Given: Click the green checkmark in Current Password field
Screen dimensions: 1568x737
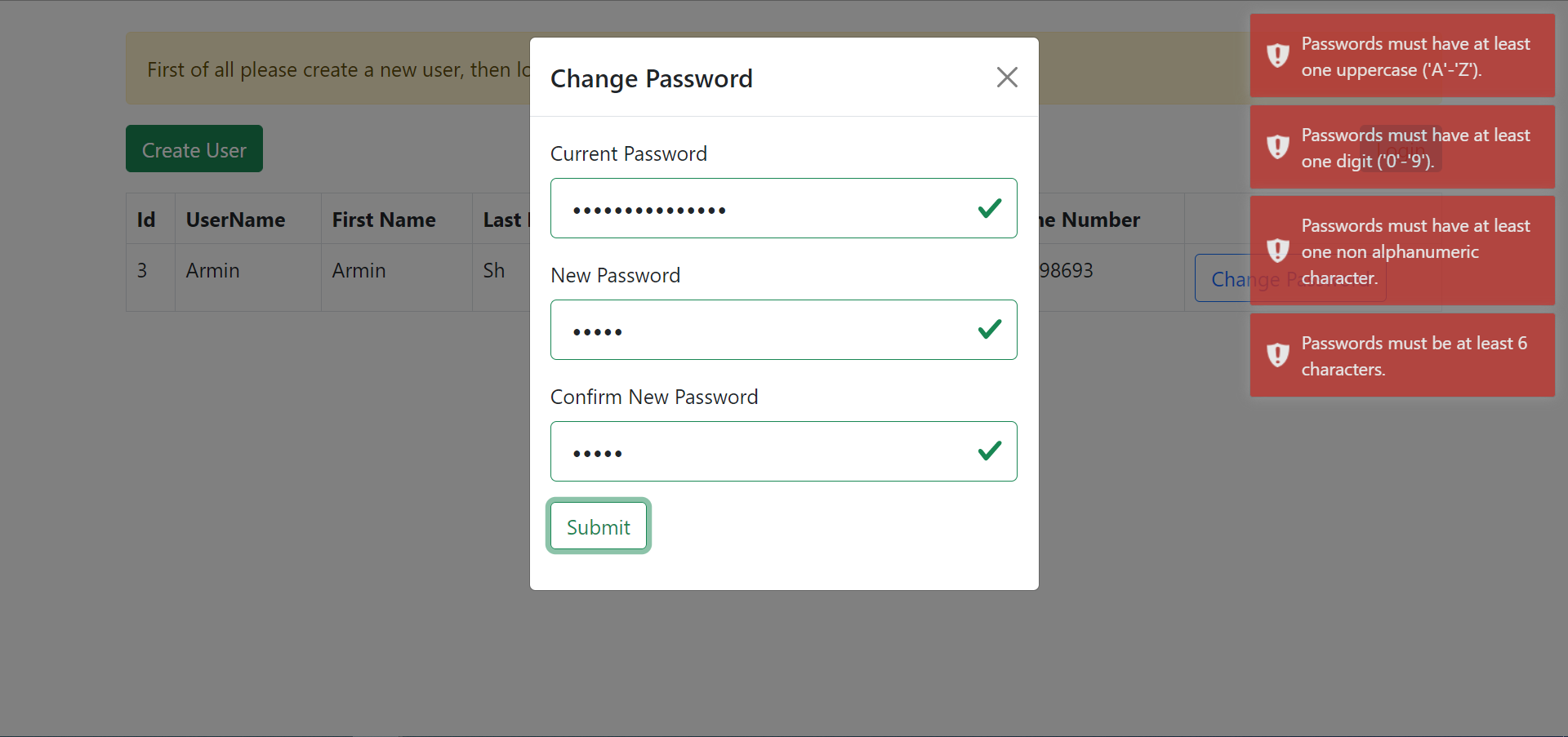Looking at the screenshot, I should coord(989,209).
